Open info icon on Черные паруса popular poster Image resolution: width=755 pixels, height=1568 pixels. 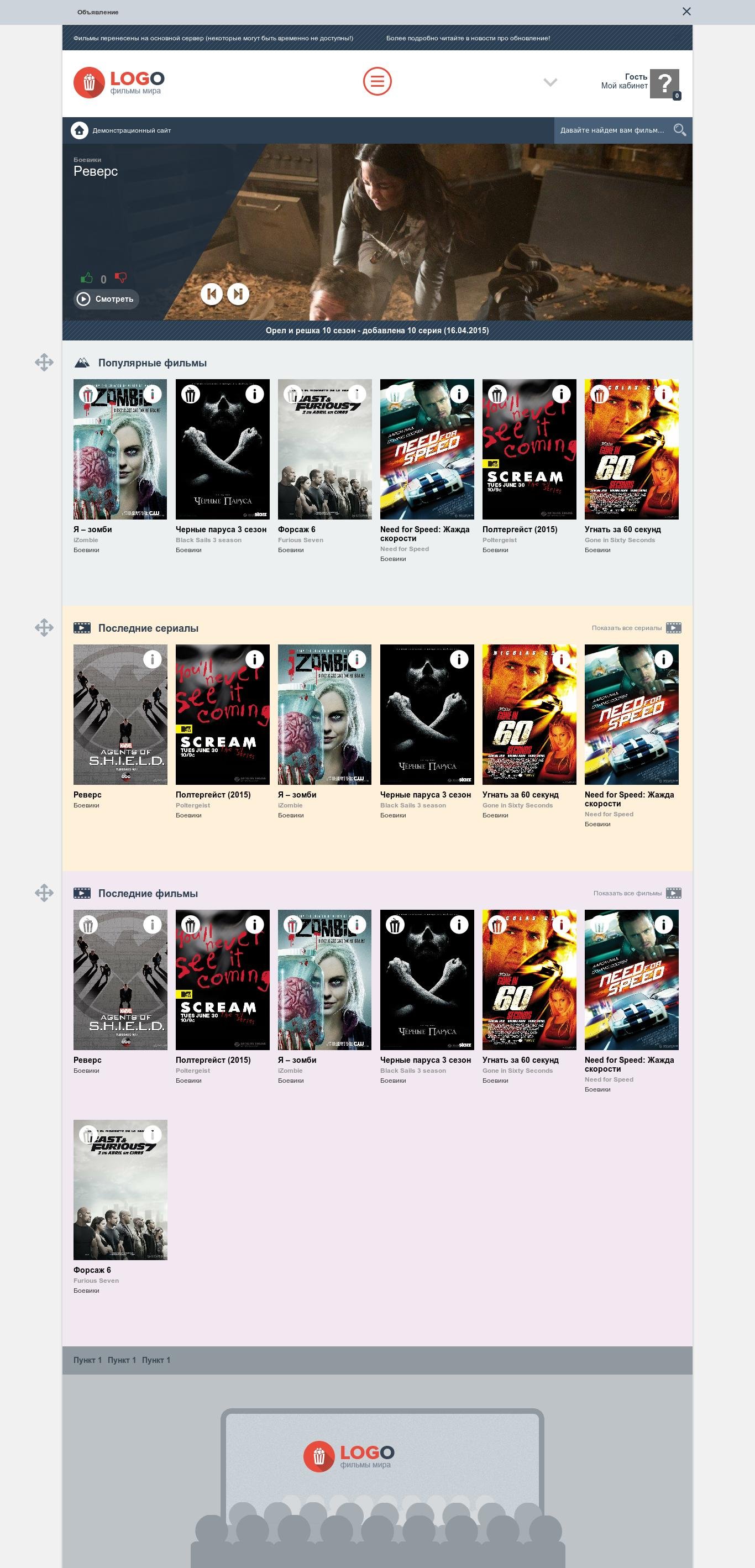pos(254,395)
